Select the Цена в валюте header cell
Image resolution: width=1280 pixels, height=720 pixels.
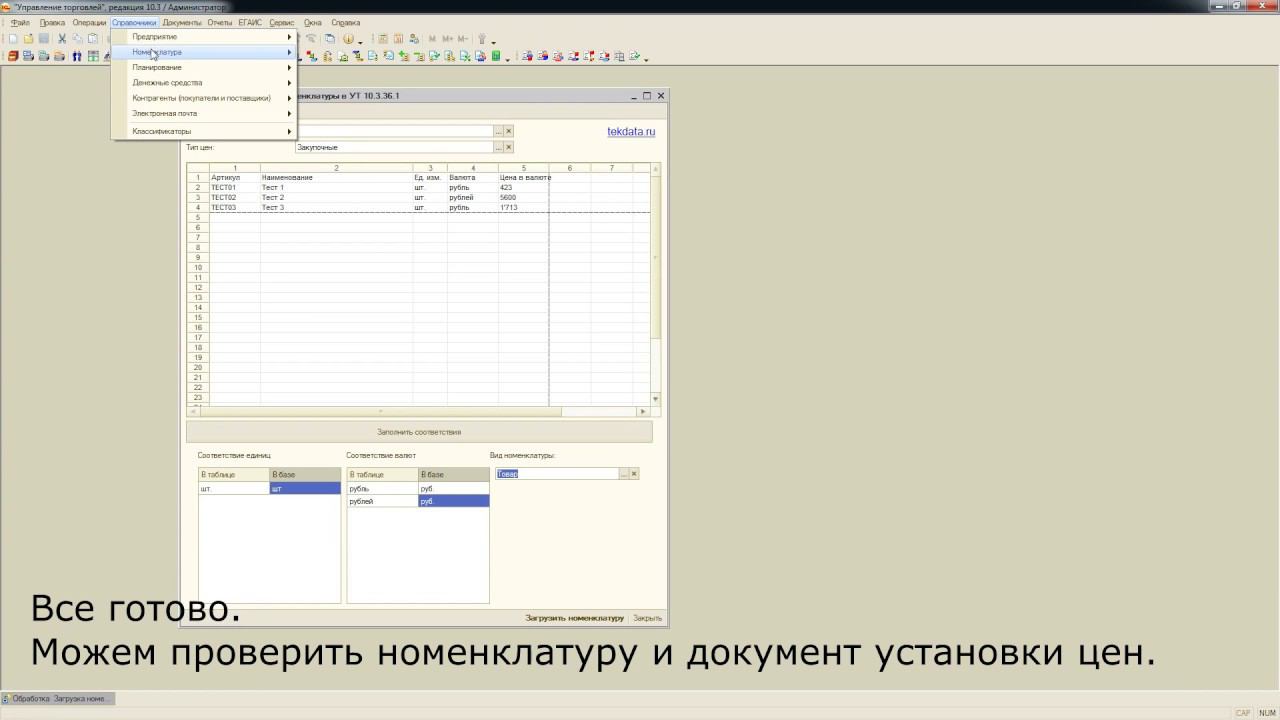(523, 177)
